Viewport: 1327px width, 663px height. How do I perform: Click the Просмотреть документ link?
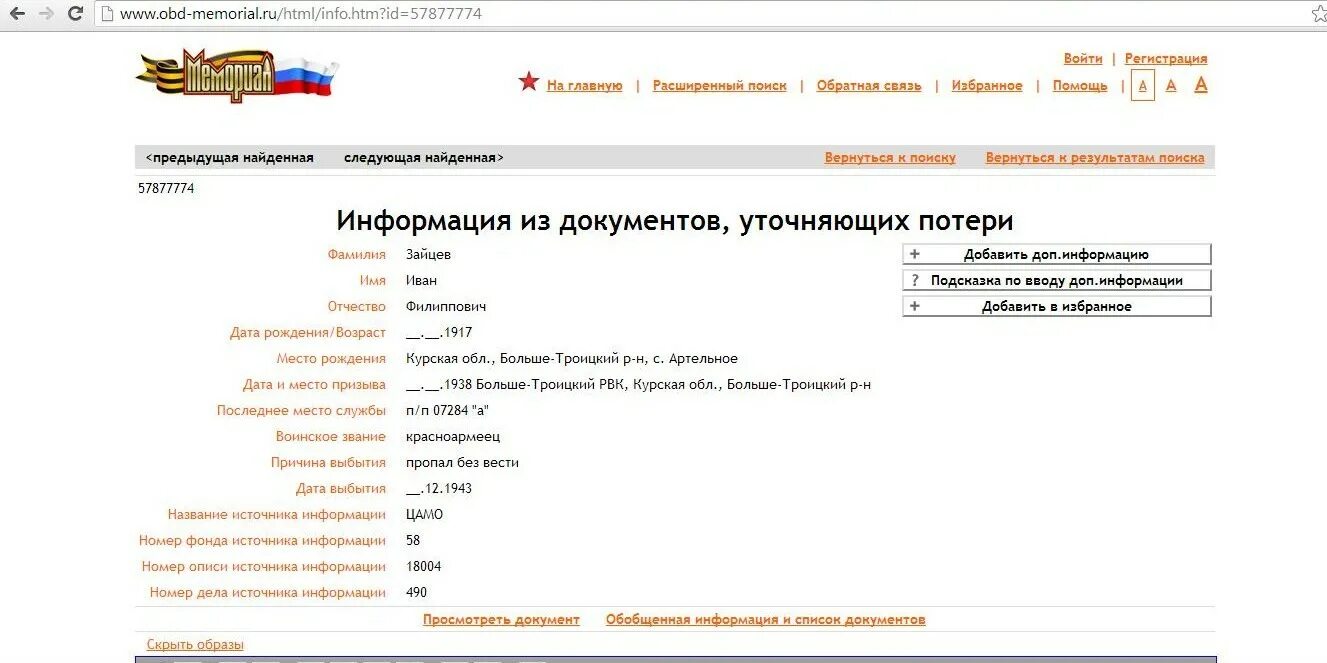(501, 620)
